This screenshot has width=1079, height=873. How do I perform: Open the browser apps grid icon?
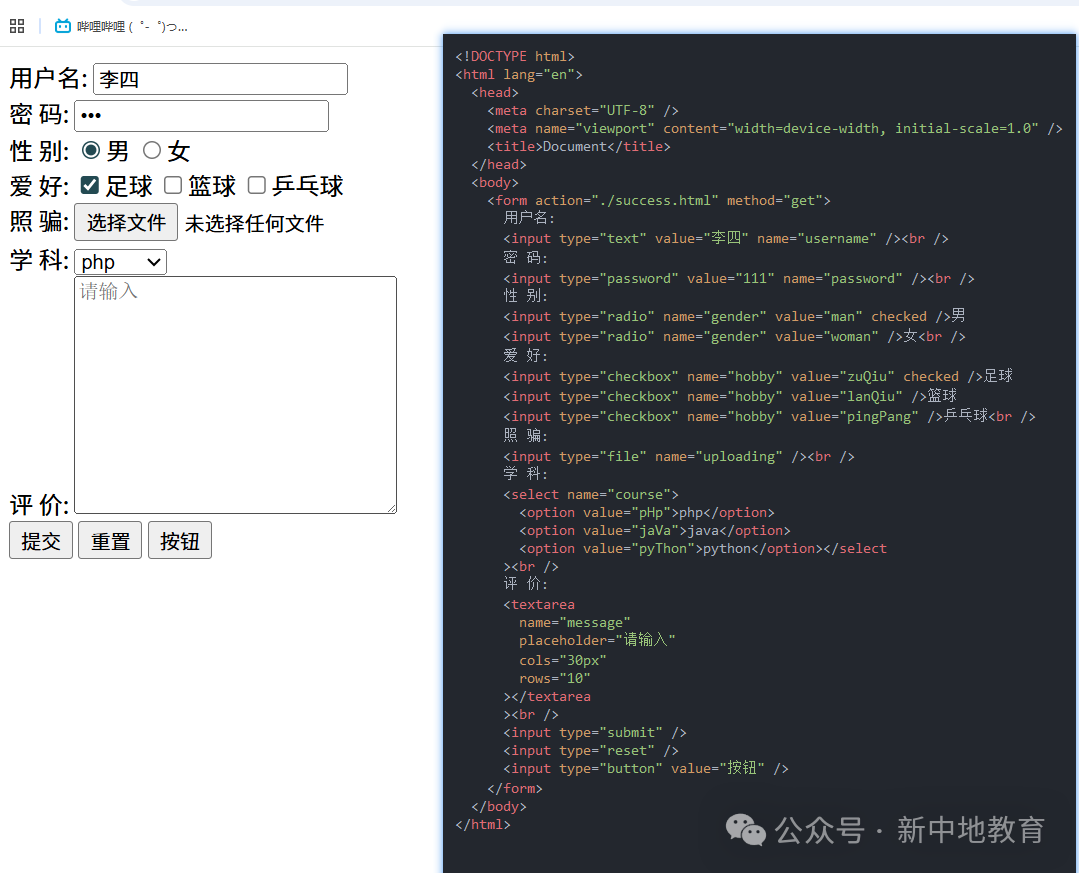[17, 26]
